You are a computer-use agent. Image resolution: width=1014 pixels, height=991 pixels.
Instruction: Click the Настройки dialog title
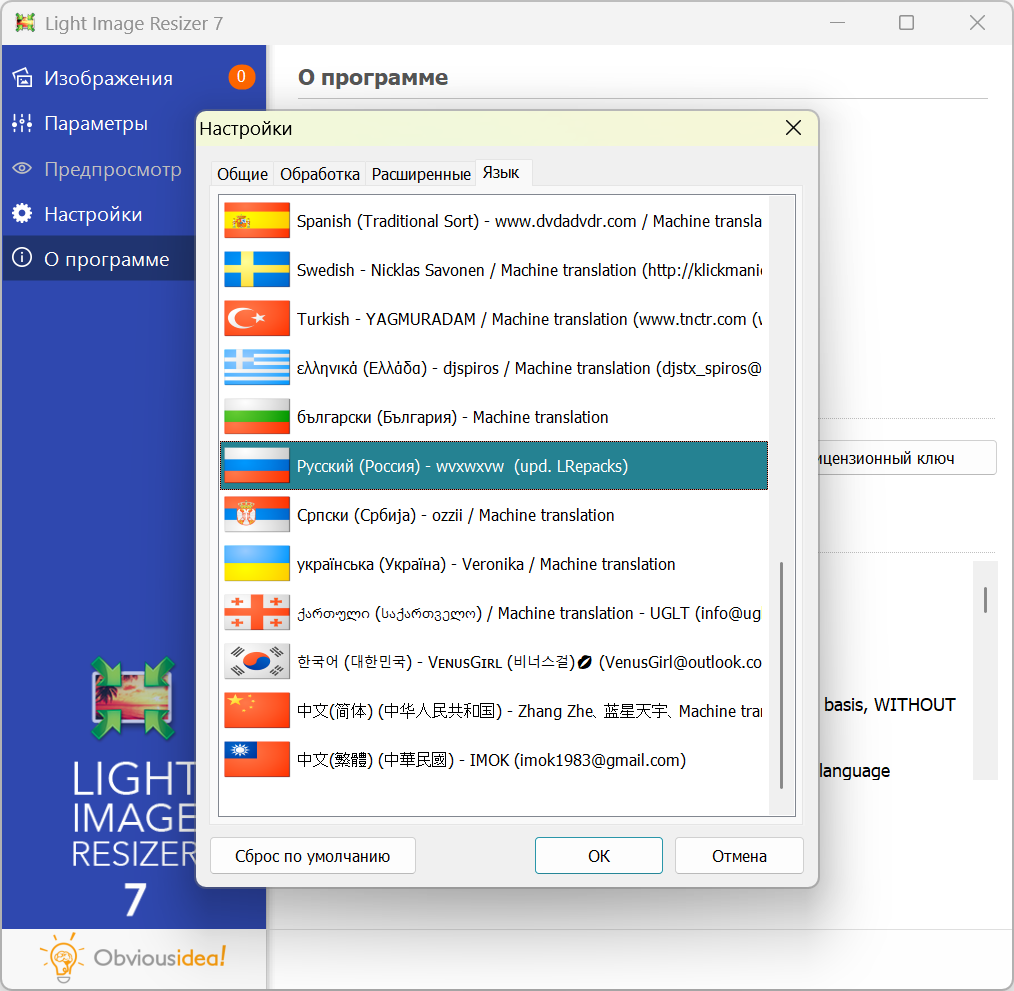pyautogui.click(x=246, y=128)
